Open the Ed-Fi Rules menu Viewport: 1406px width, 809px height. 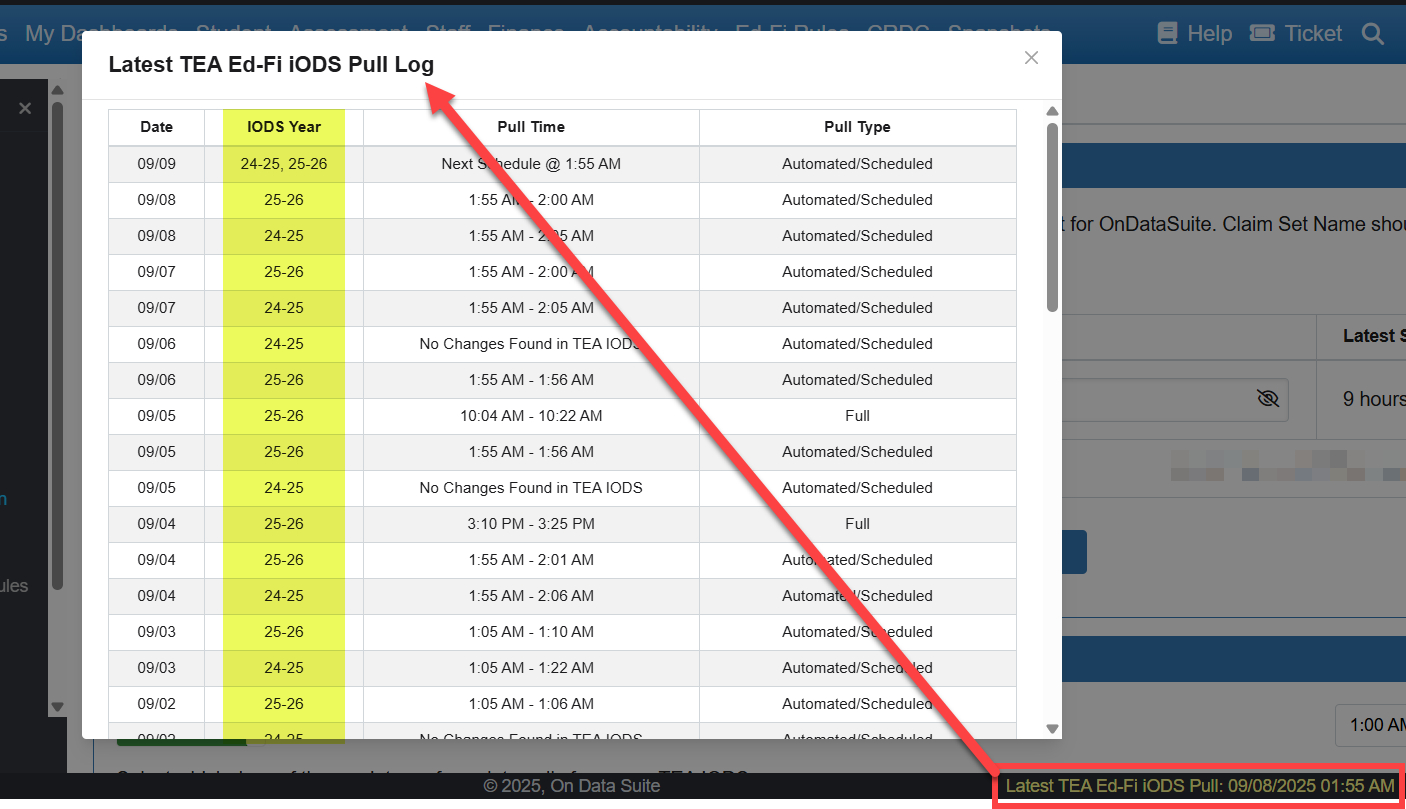[791, 31]
